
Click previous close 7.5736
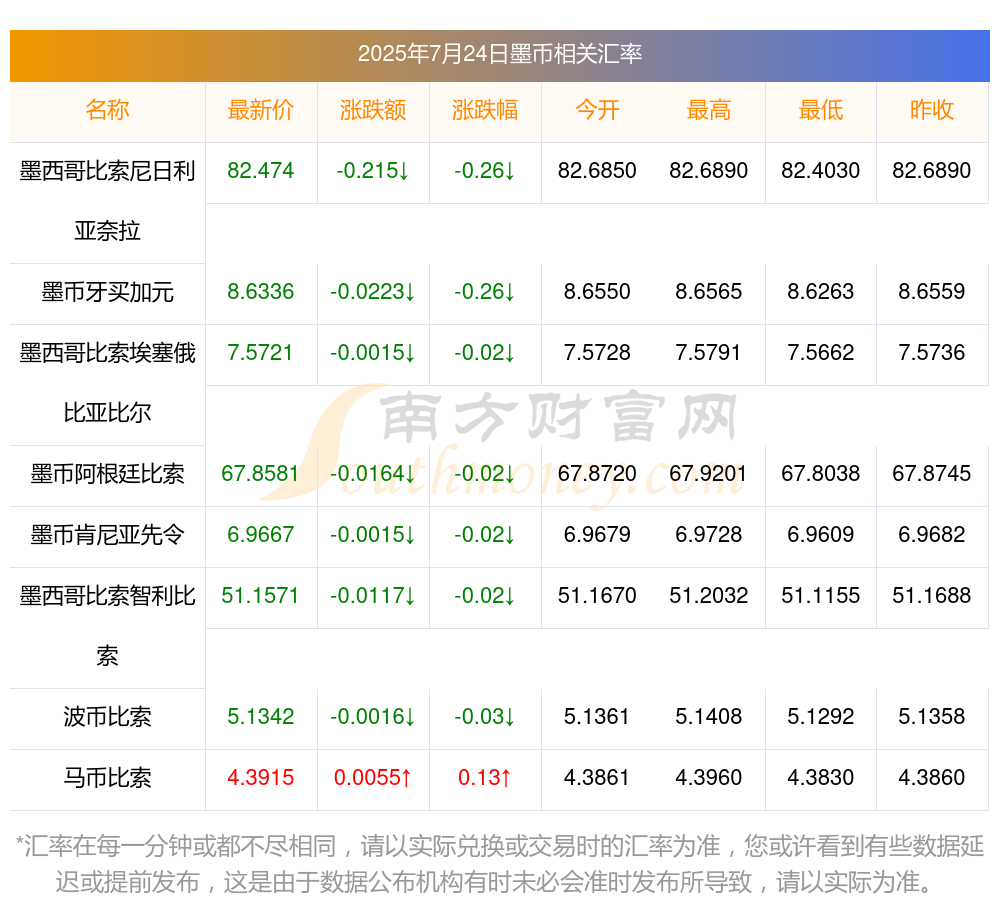[932, 353]
